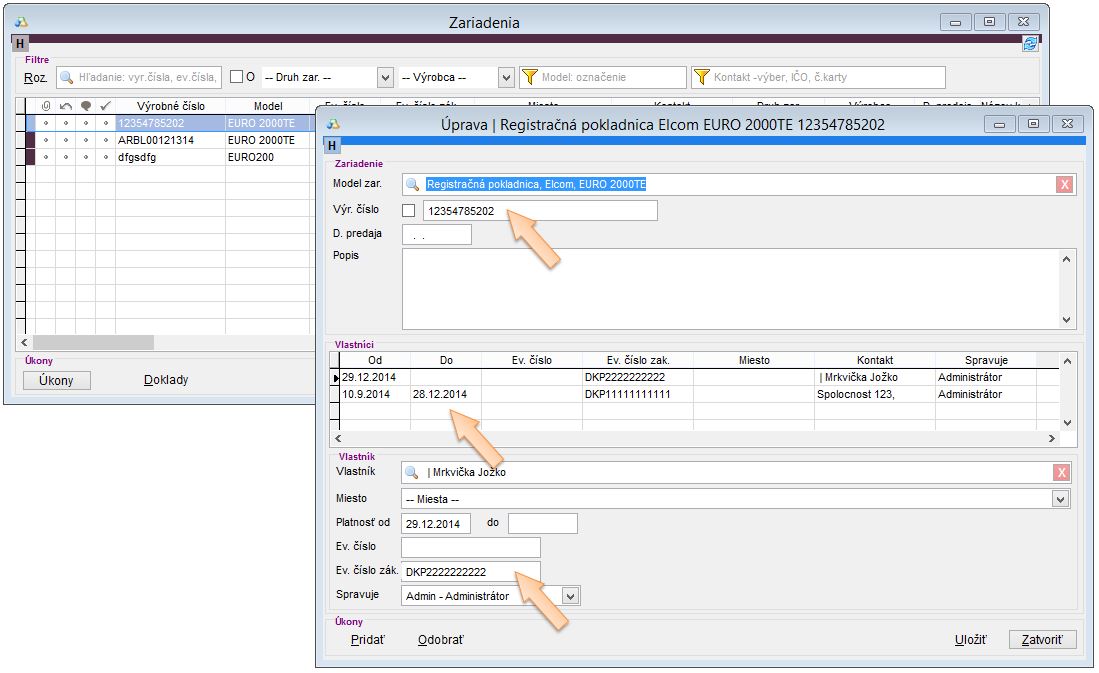Image resolution: width=1099 pixels, height=673 pixels.
Task: Clear Model zar. with red X button
Action: click(x=1065, y=184)
